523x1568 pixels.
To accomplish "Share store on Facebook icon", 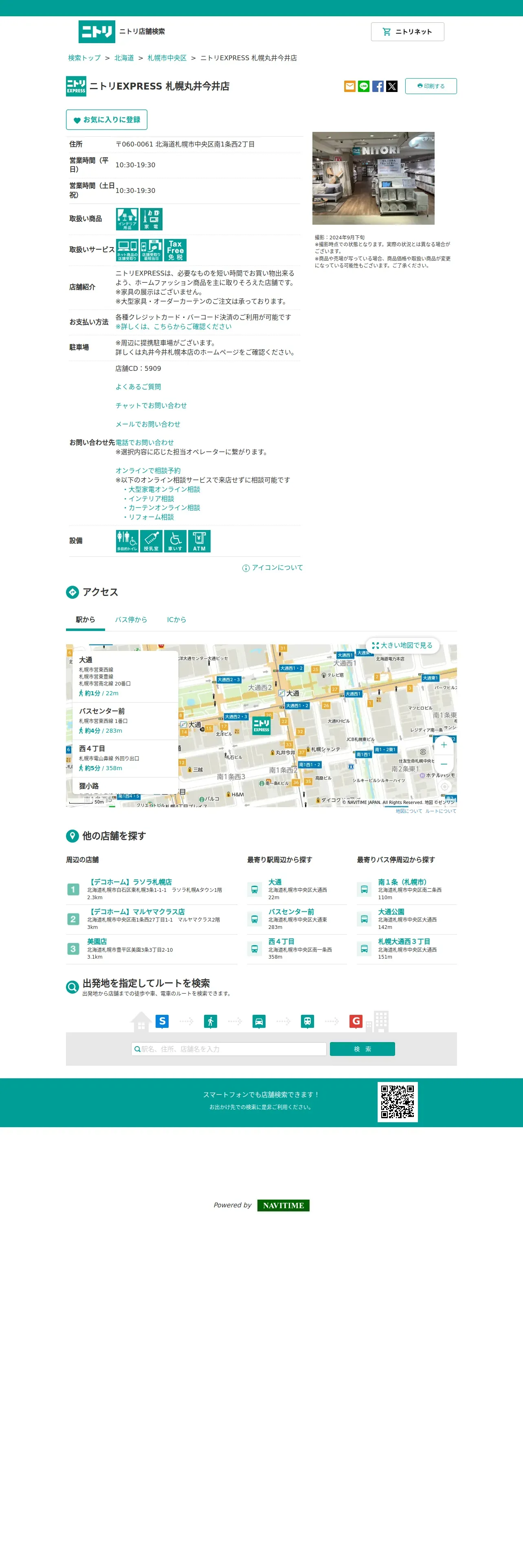I will pyautogui.click(x=378, y=86).
